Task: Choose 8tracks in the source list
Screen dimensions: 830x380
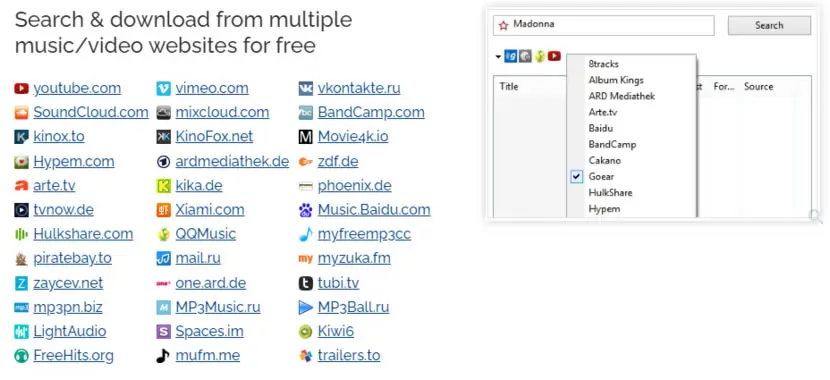Action: (603, 64)
